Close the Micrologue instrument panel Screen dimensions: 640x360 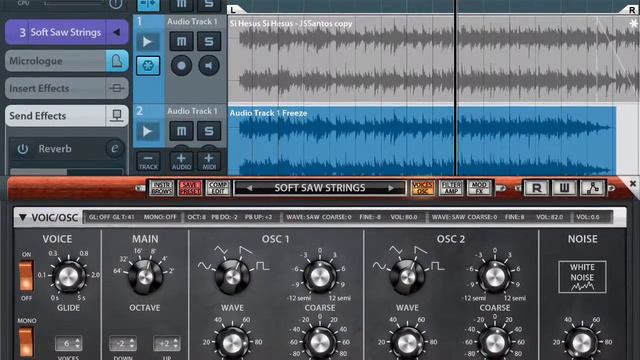tap(632, 184)
